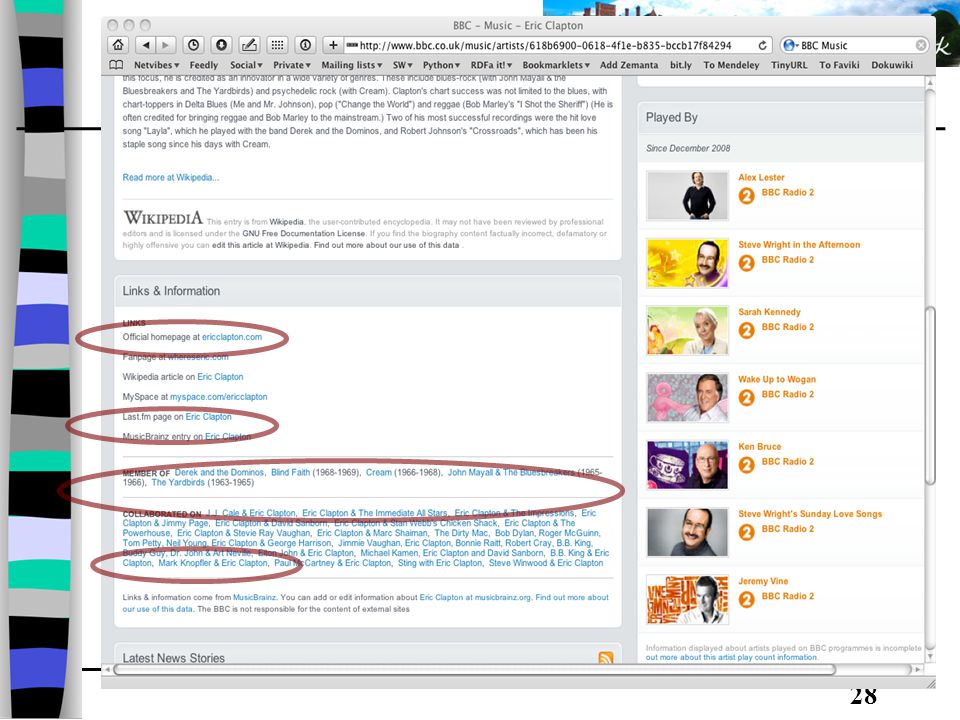Open Steve Wright in the Afternoon link

[x=799, y=245]
